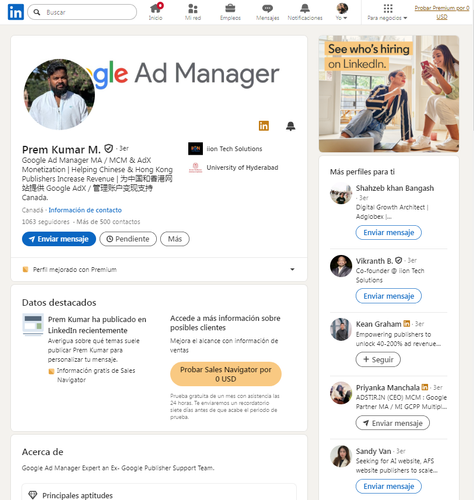Open the Yo profile menu
474x500 pixels.
coord(342,12)
